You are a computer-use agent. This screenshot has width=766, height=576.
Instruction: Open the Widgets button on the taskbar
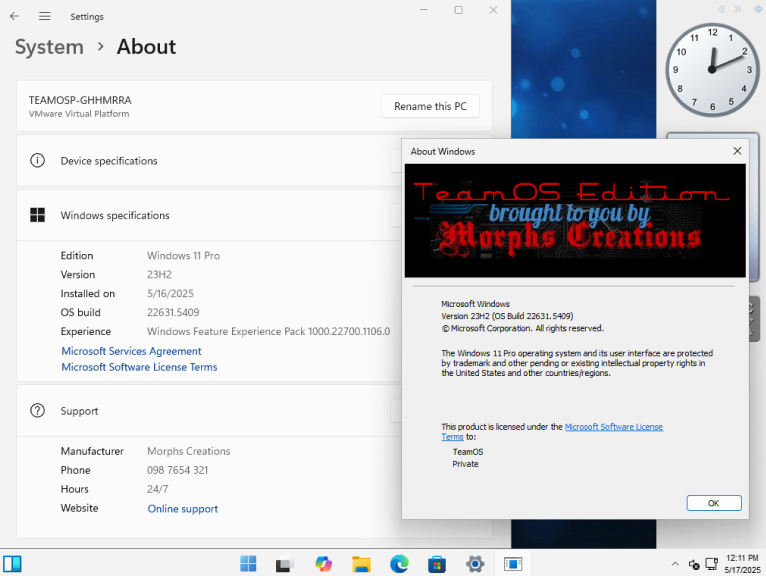12,564
